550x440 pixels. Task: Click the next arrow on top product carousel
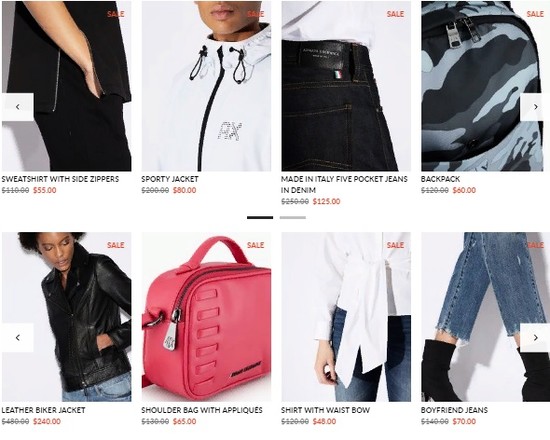[535, 107]
